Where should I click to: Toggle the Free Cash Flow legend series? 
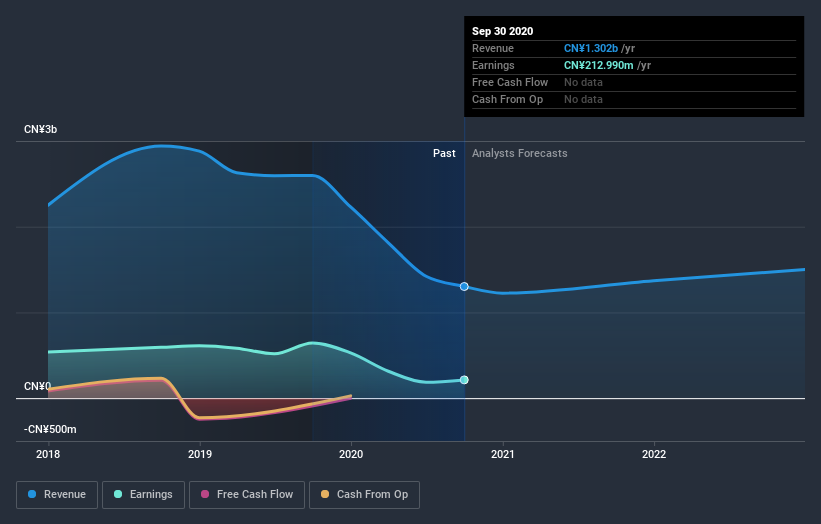click(247, 495)
